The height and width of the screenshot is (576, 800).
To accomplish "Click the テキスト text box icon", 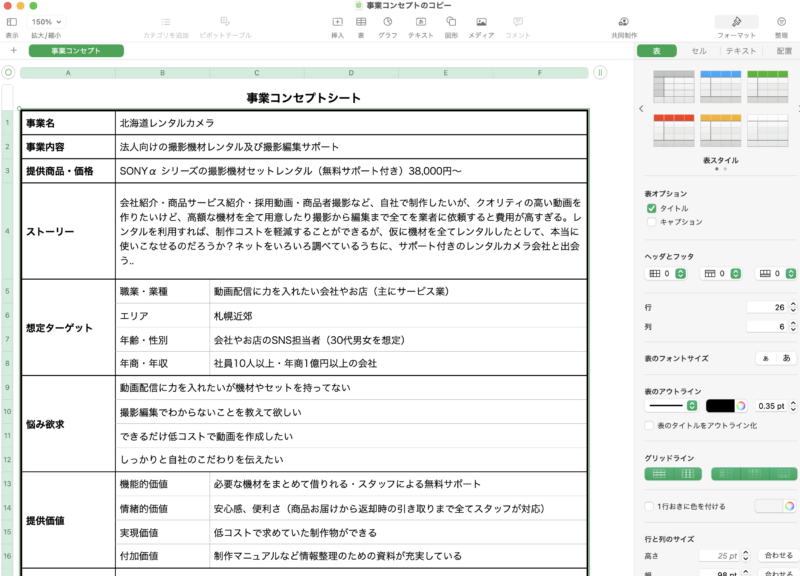I will (420, 22).
